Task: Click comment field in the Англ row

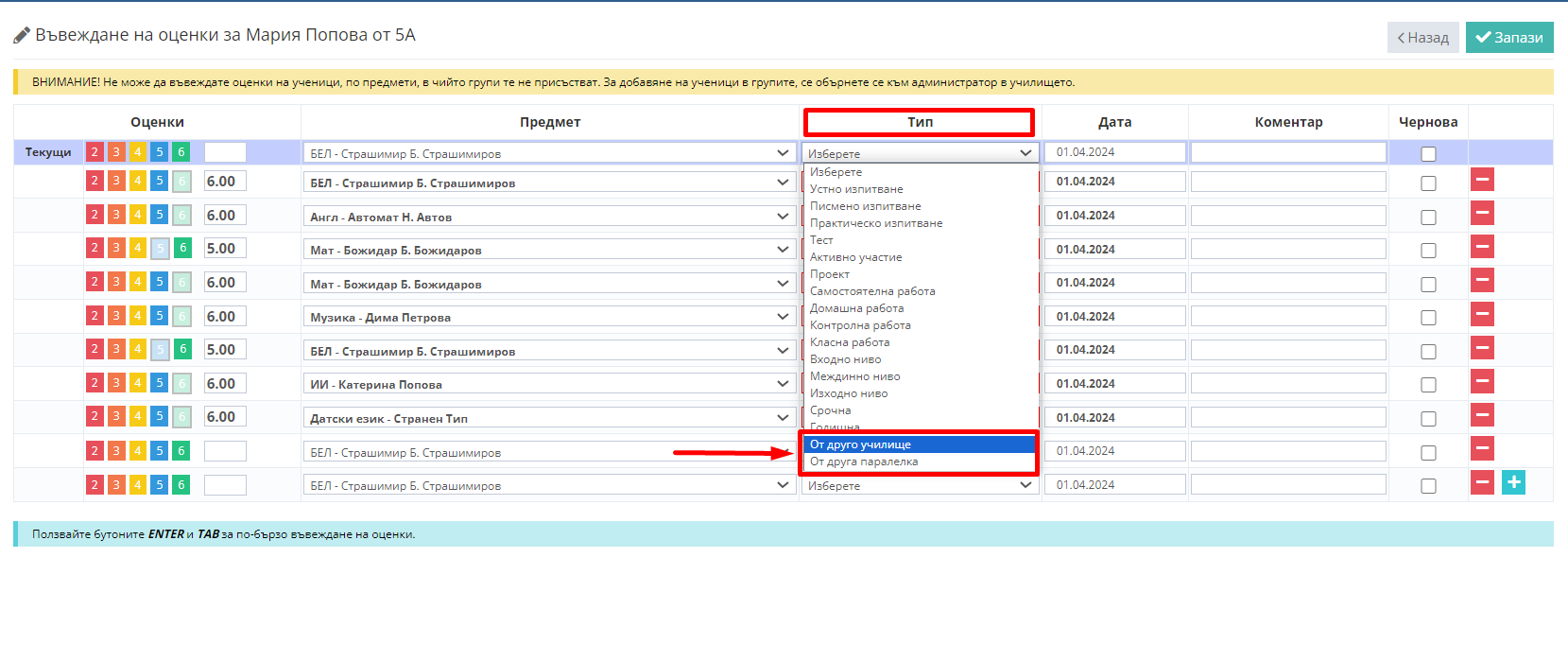Action: [x=1288, y=216]
